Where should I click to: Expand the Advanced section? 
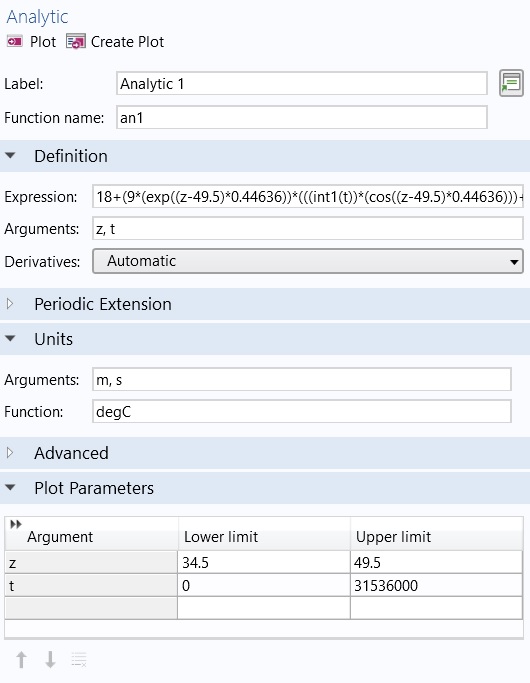click(10, 453)
